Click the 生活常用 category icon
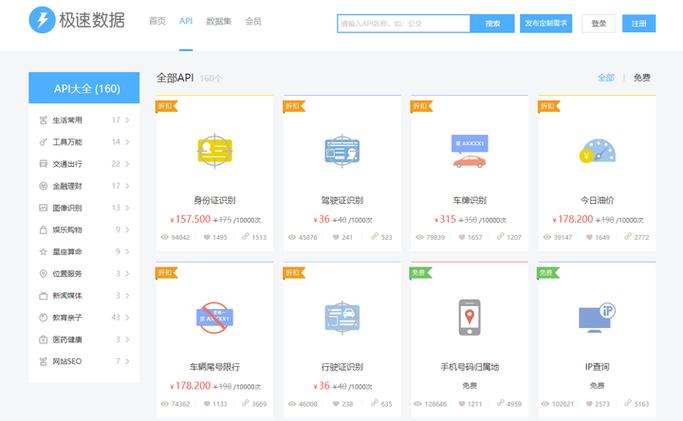Screen dimensions: 683x421 [x=43, y=120]
